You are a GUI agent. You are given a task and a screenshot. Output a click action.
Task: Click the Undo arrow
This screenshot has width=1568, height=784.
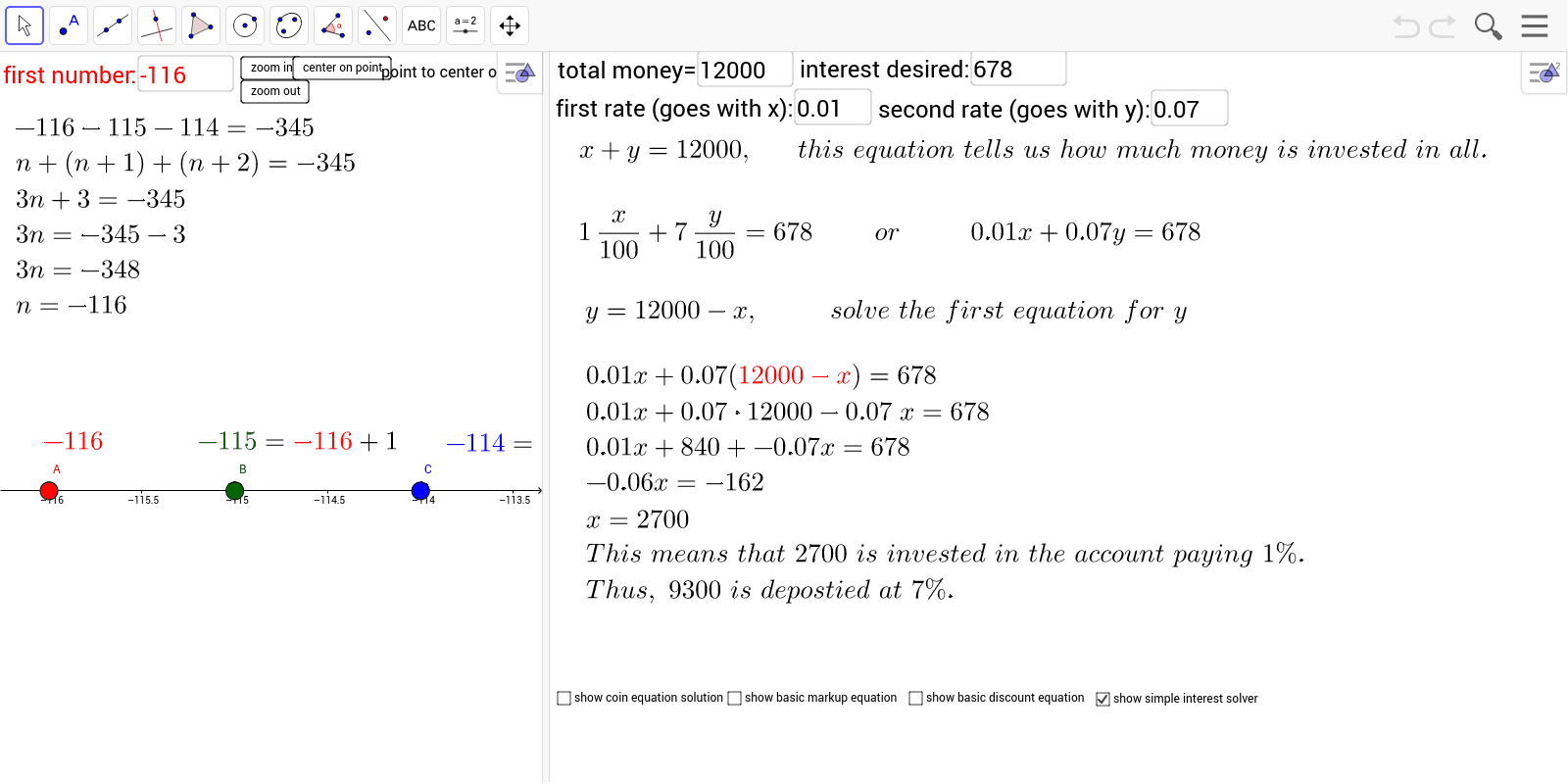[x=1406, y=26]
